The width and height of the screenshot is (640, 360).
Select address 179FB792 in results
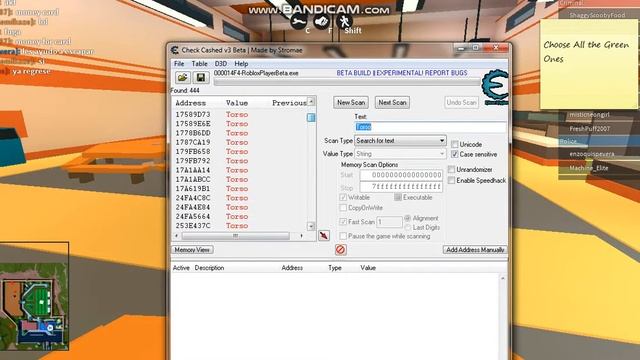(193, 161)
